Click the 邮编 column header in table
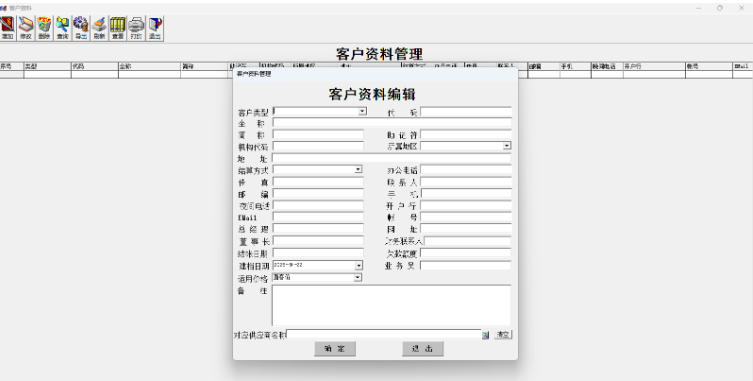Image resolution: width=753 pixels, height=381 pixels. point(544,66)
